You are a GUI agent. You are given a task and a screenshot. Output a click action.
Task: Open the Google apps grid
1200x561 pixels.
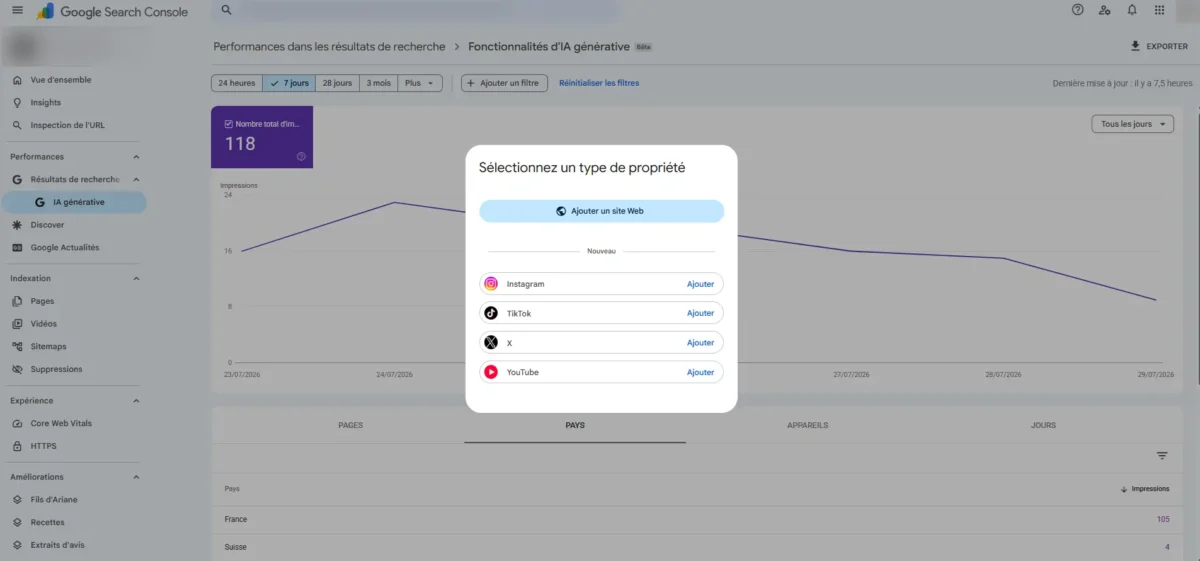coord(1159,10)
